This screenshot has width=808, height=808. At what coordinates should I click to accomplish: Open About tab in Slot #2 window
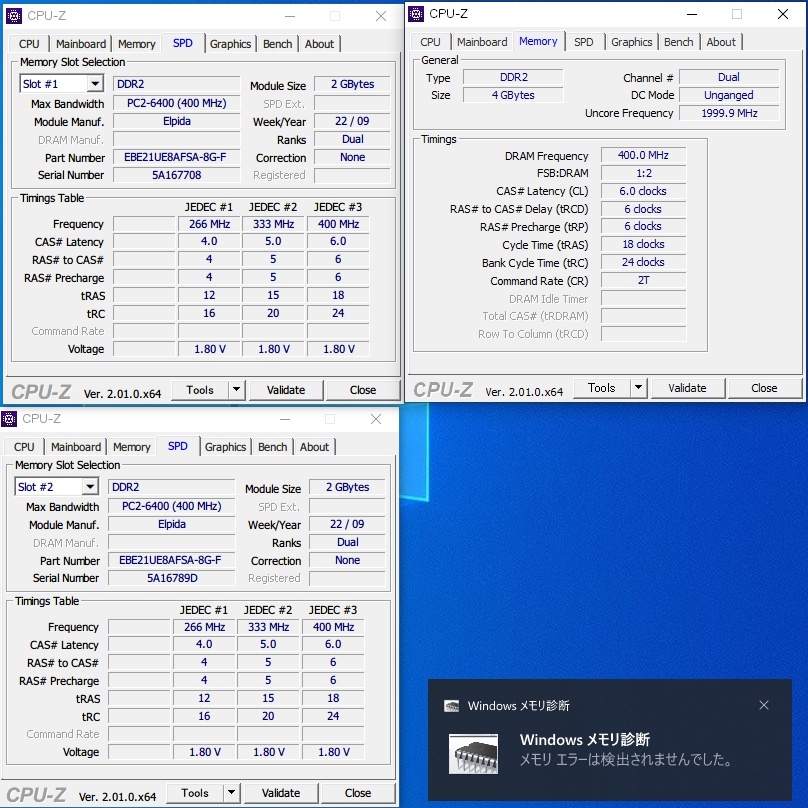(x=314, y=447)
